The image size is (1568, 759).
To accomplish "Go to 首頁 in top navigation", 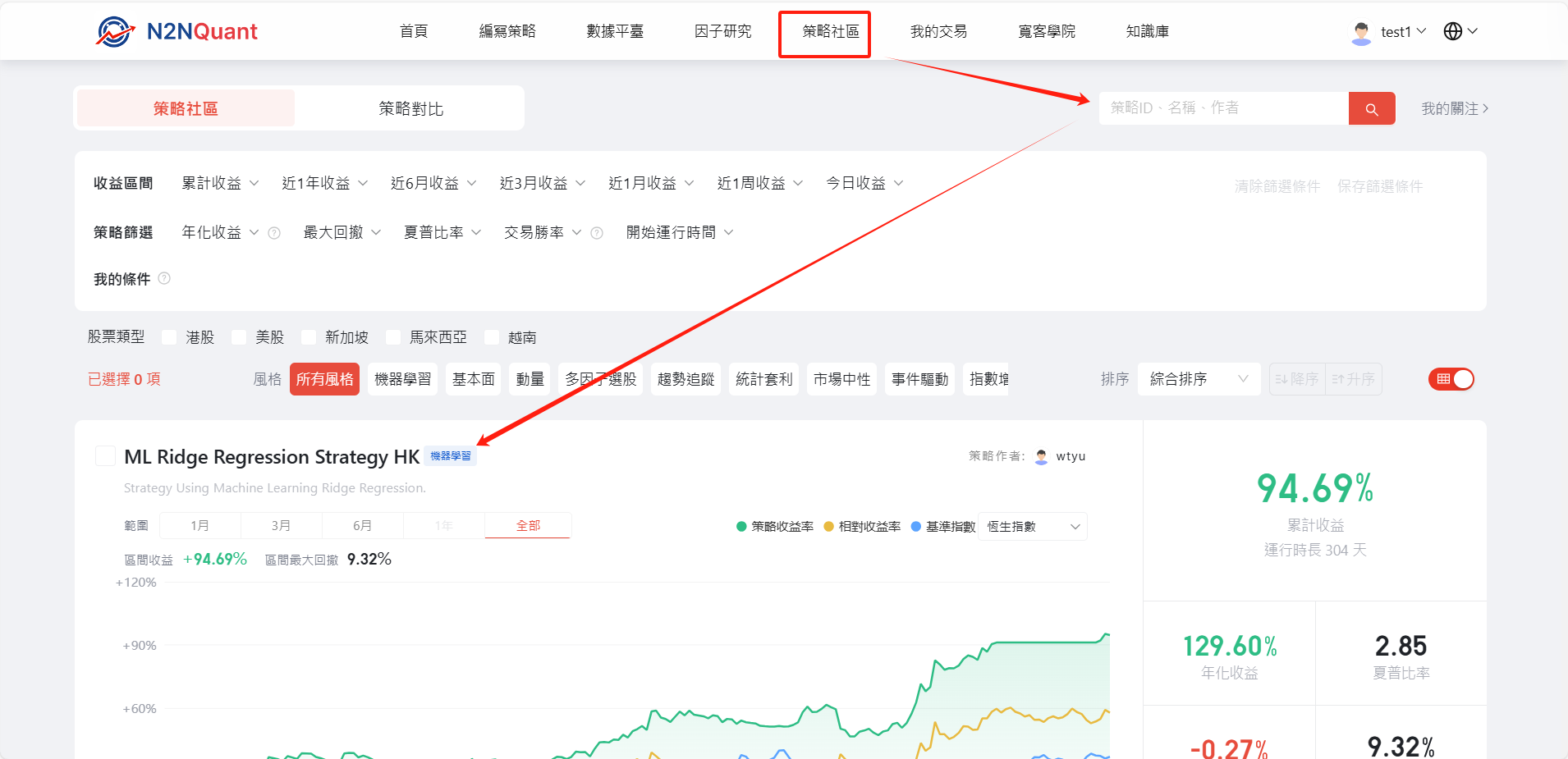I will tap(414, 31).
